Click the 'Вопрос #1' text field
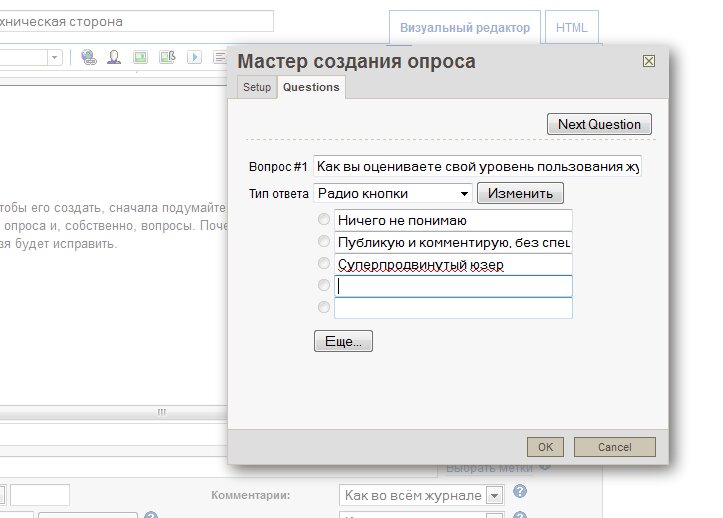 (477, 166)
